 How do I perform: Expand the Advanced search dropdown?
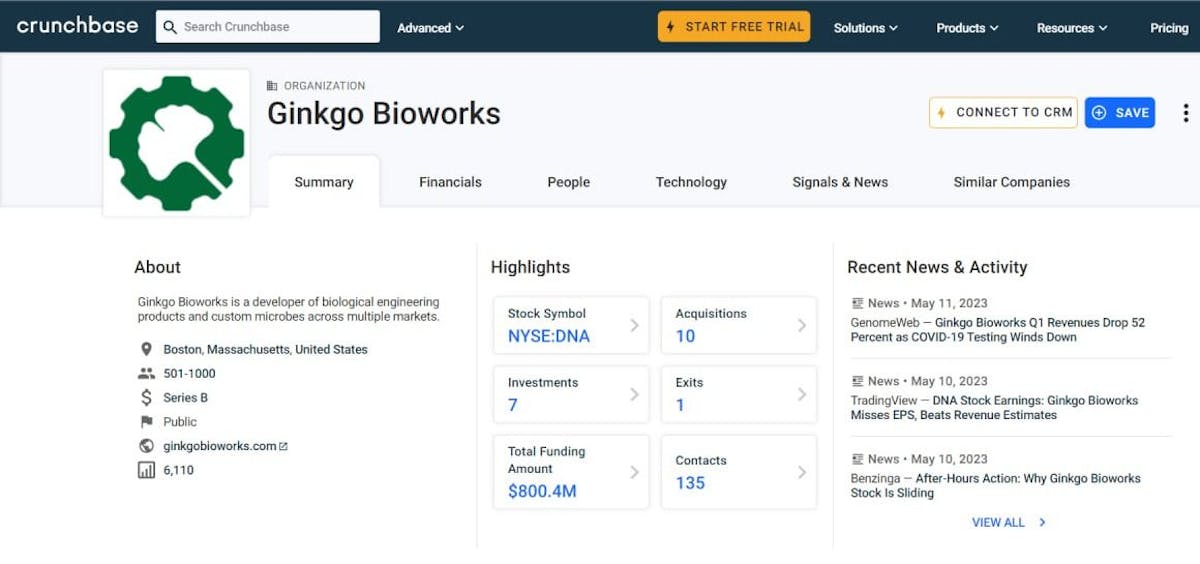(x=430, y=28)
